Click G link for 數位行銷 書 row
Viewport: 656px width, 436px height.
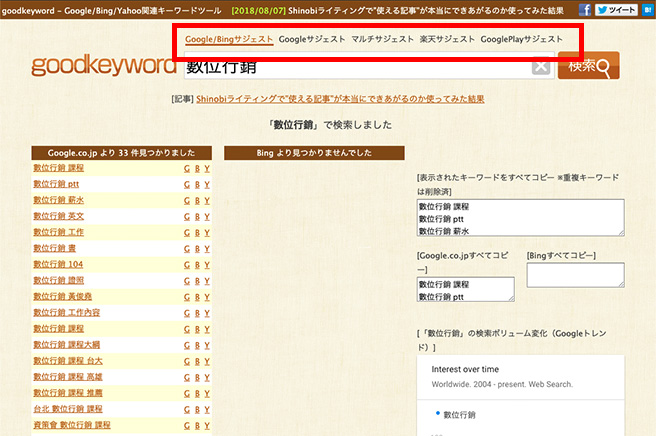(x=187, y=249)
